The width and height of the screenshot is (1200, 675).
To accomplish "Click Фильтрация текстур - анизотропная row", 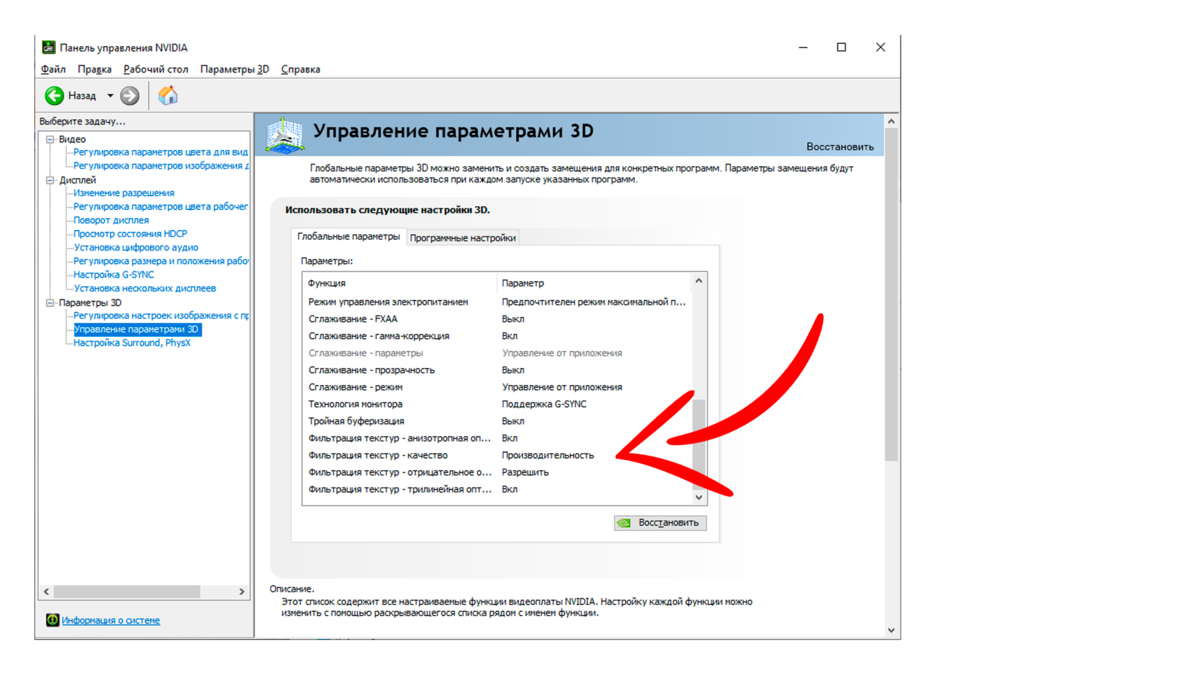I will point(497,438).
